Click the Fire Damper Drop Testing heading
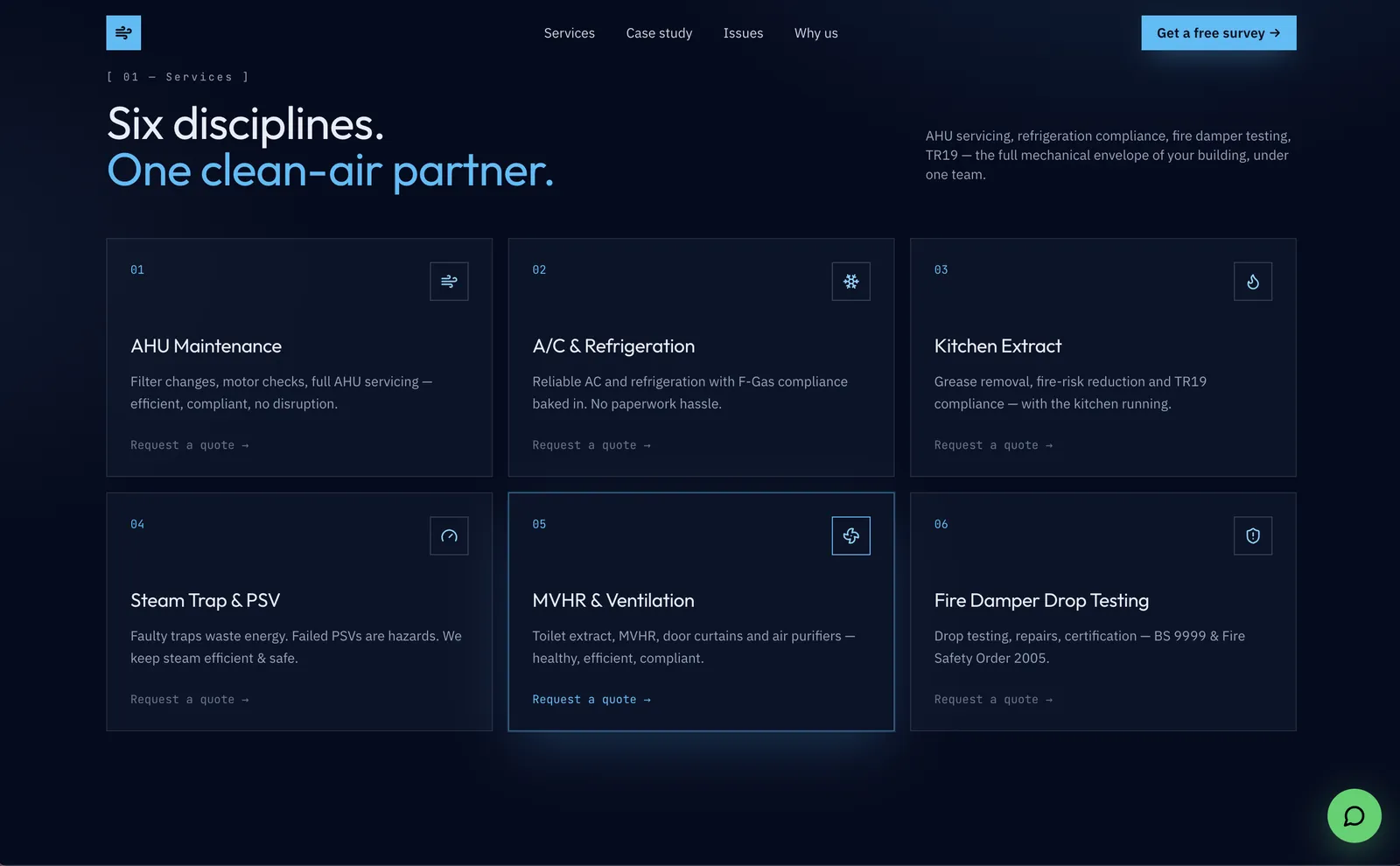The width and height of the screenshot is (1400, 866). point(1041,601)
